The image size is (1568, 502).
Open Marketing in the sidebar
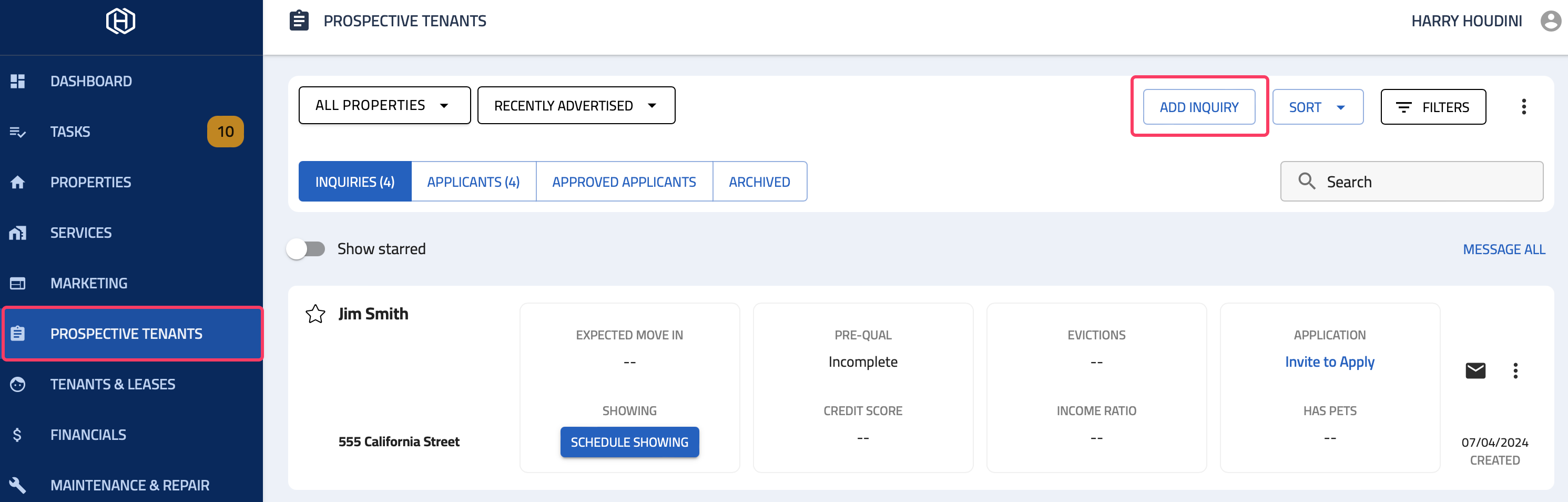pos(131,283)
